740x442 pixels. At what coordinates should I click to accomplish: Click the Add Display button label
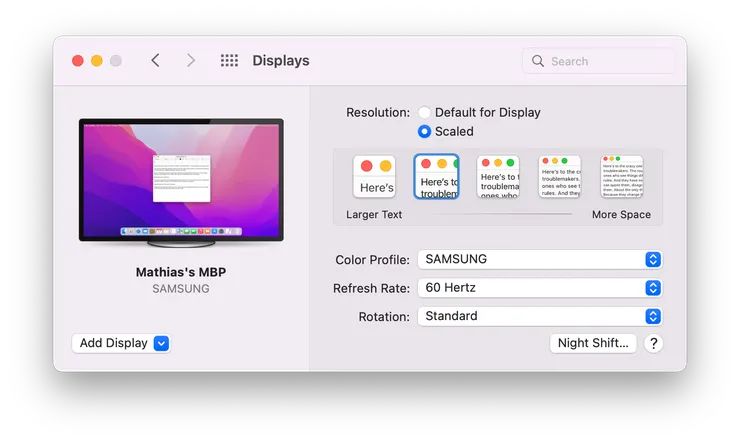[x=114, y=343]
